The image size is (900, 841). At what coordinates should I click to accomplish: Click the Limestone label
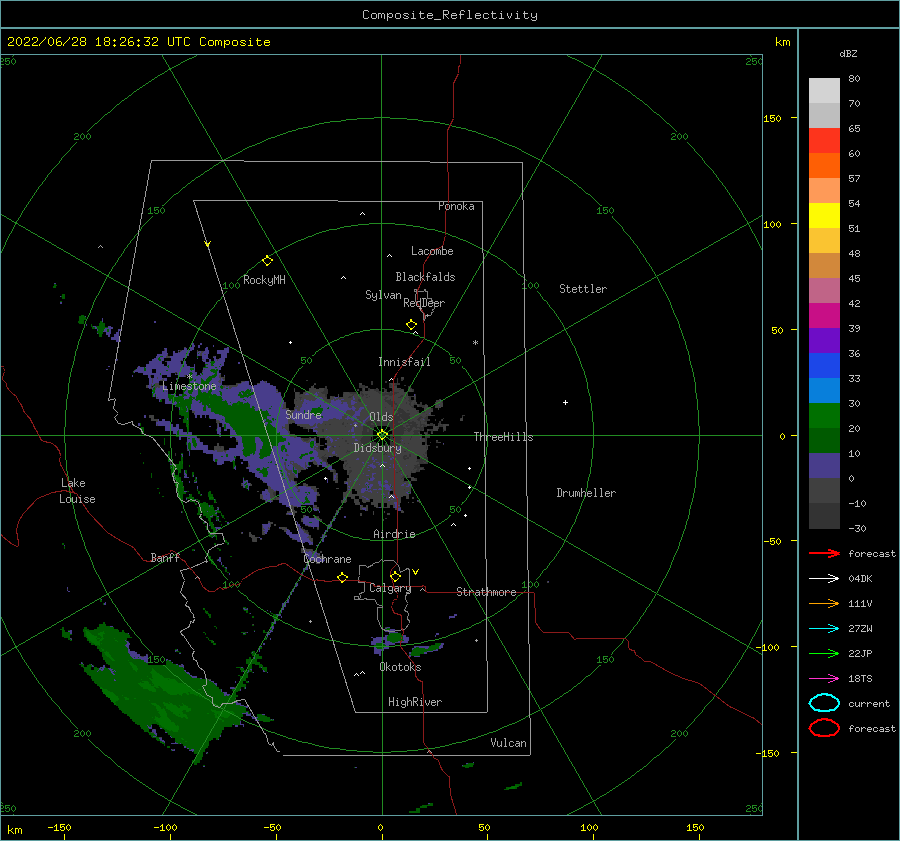[189, 386]
